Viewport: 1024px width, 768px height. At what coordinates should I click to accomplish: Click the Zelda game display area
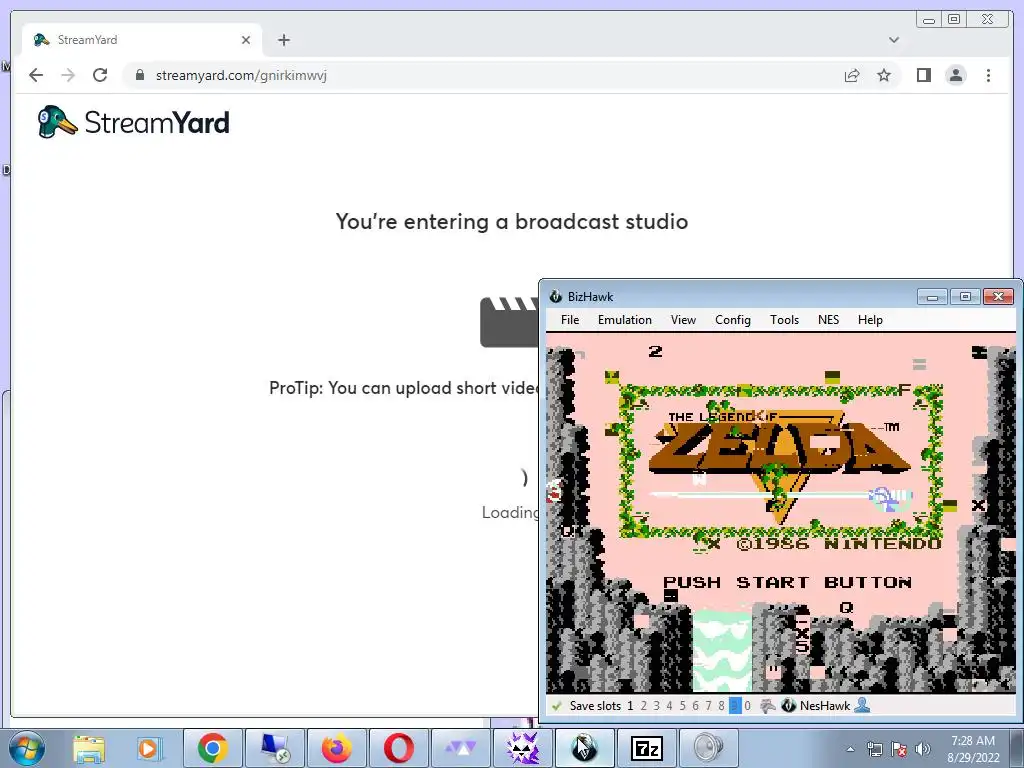[x=780, y=513]
